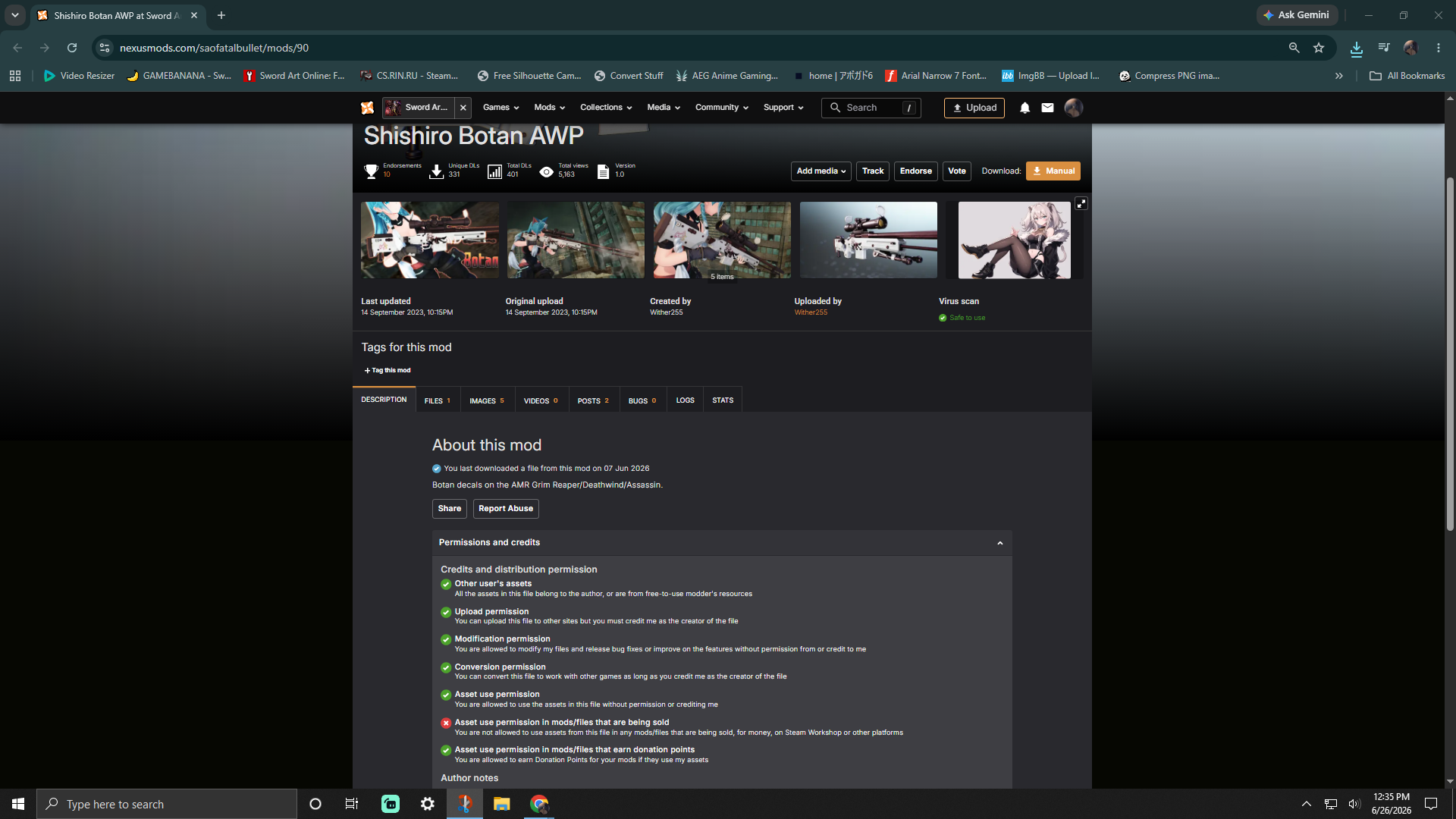The height and width of the screenshot is (819, 1456).
Task: Switch to the Files tab
Action: click(x=438, y=400)
